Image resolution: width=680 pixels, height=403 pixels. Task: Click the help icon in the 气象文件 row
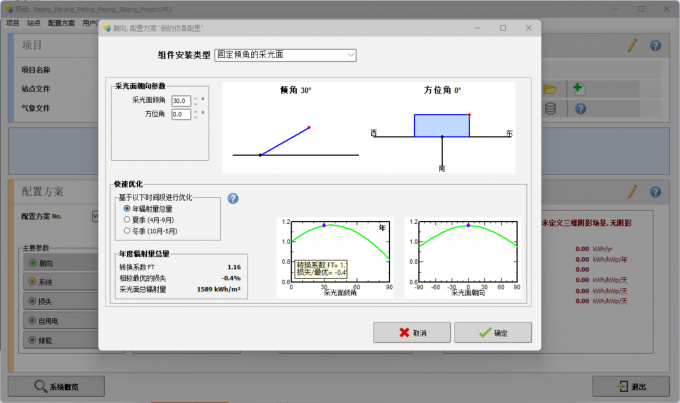pos(581,108)
